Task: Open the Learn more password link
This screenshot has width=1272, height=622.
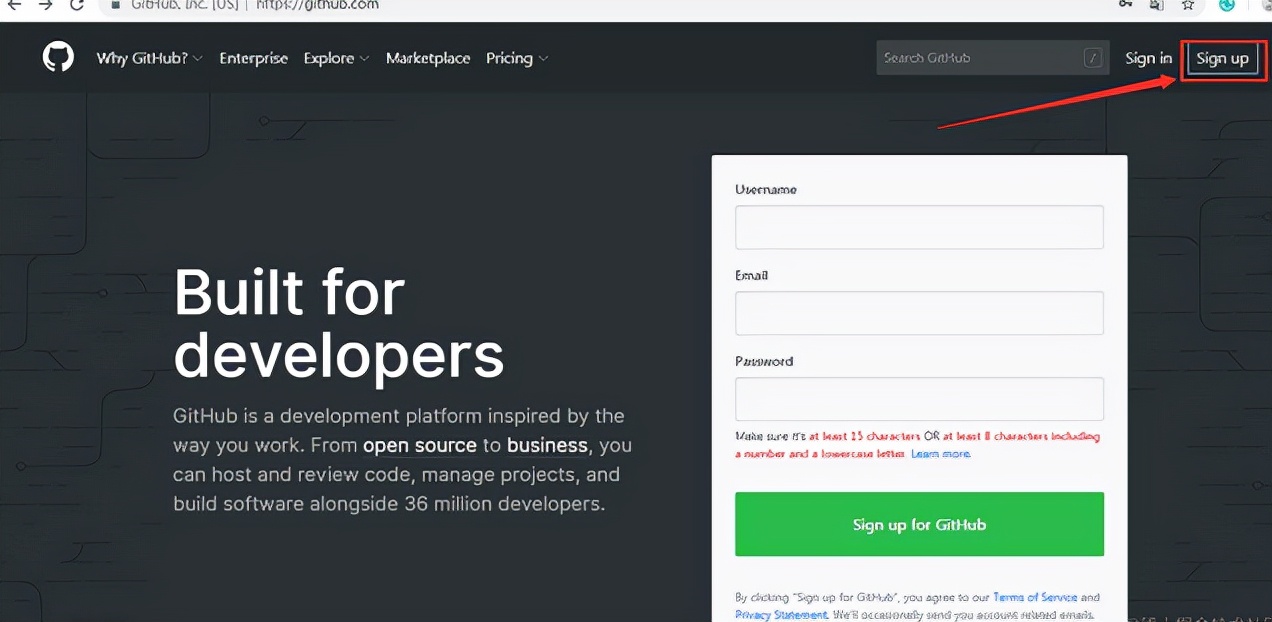Action: click(940, 454)
